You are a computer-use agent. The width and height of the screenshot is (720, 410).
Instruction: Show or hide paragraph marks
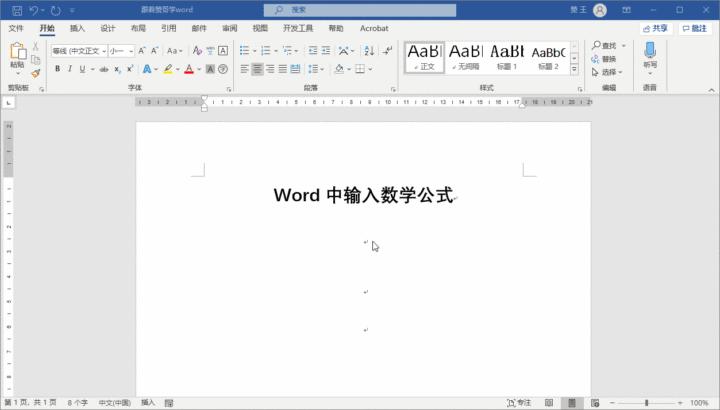tap(388, 51)
